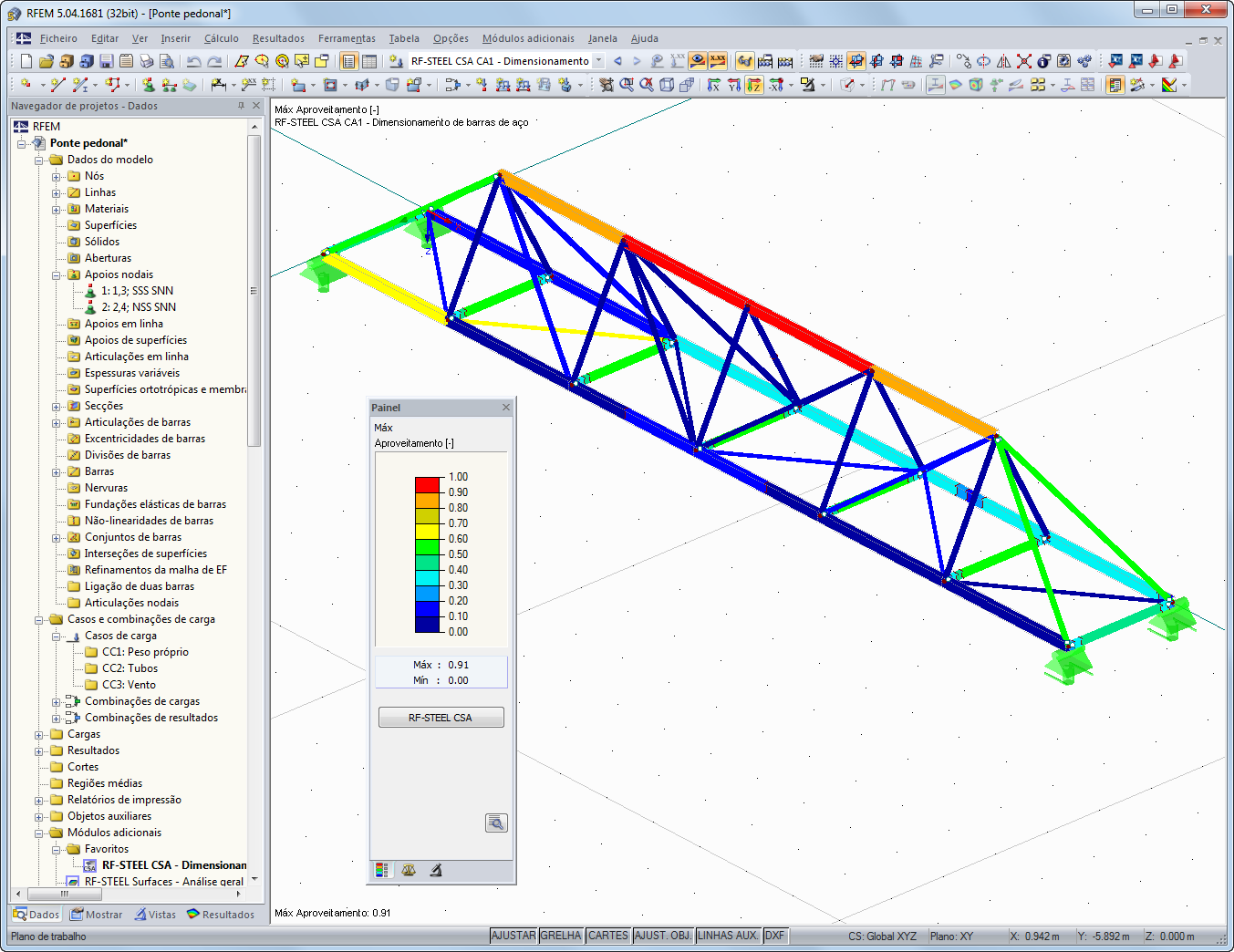Close the Painel panel
The image size is (1234, 952).
[506, 408]
